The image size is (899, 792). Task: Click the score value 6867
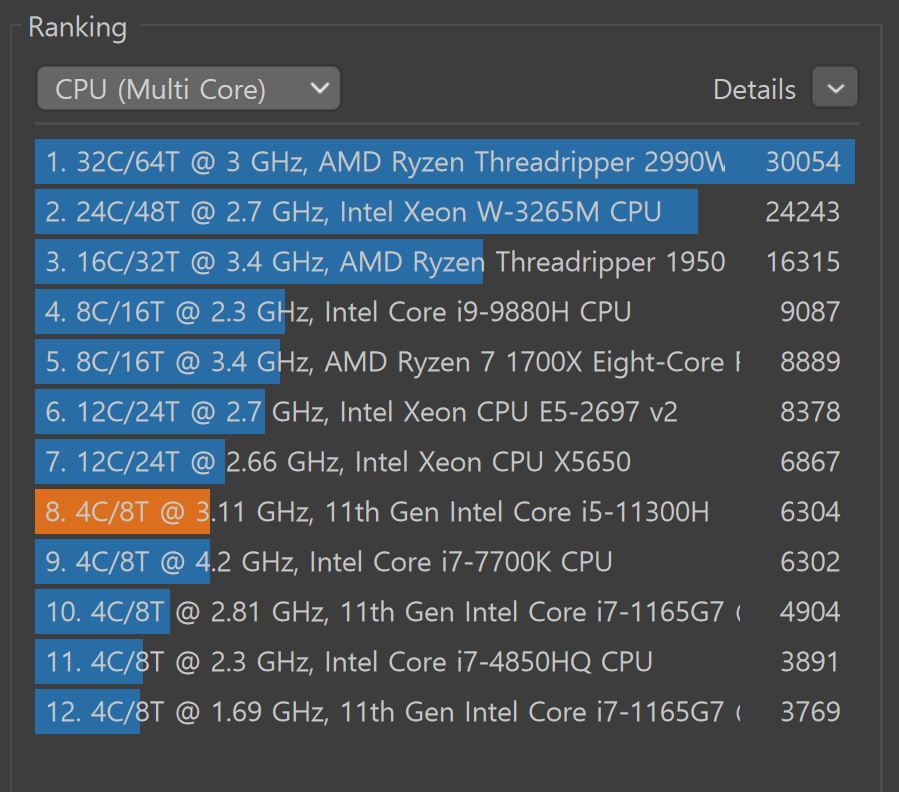coord(810,462)
